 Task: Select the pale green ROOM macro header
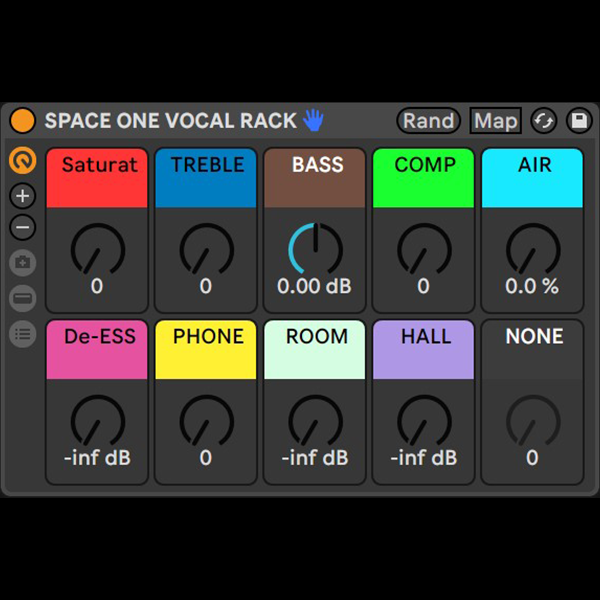tap(315, 350)
